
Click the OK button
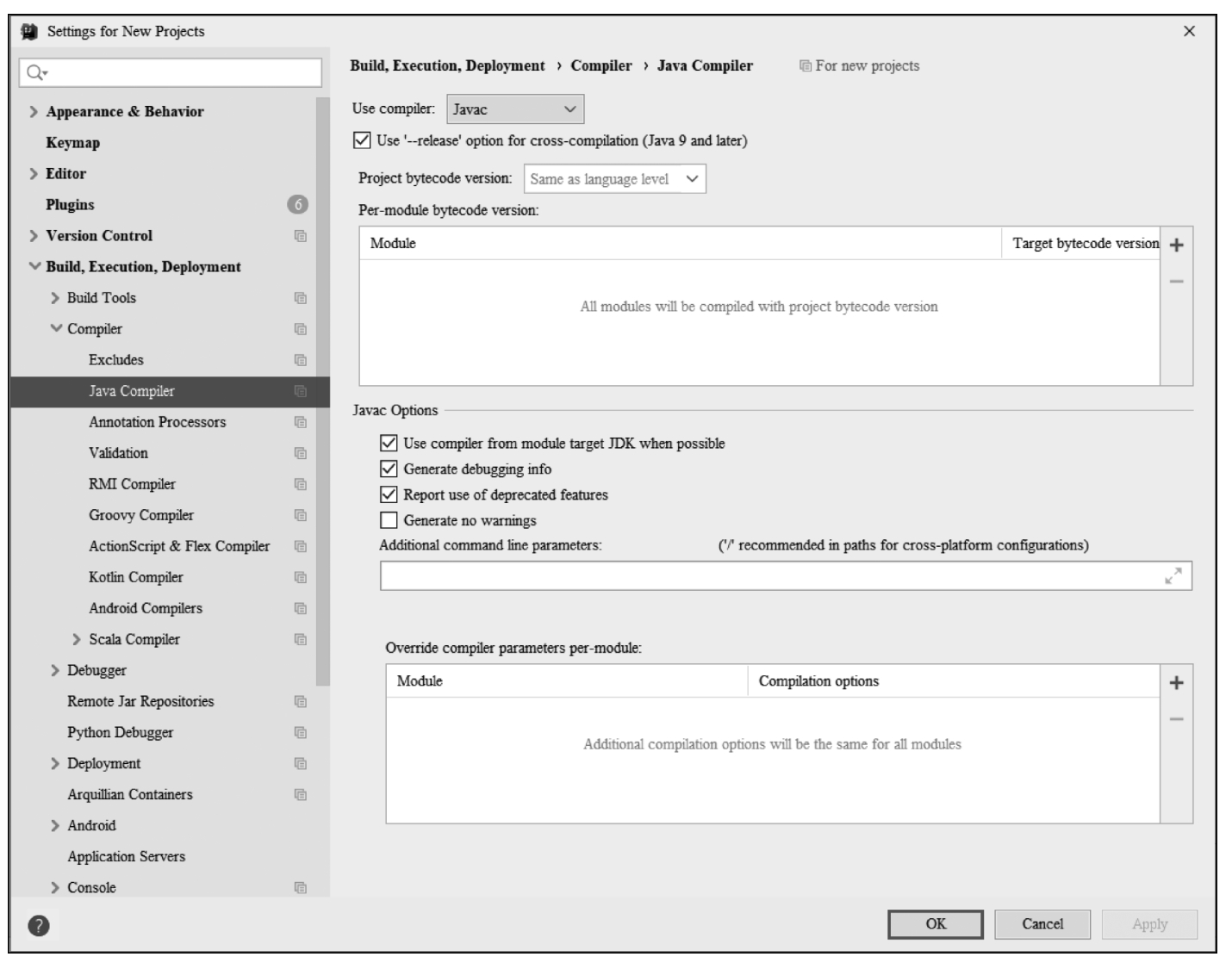click(936, 924)
